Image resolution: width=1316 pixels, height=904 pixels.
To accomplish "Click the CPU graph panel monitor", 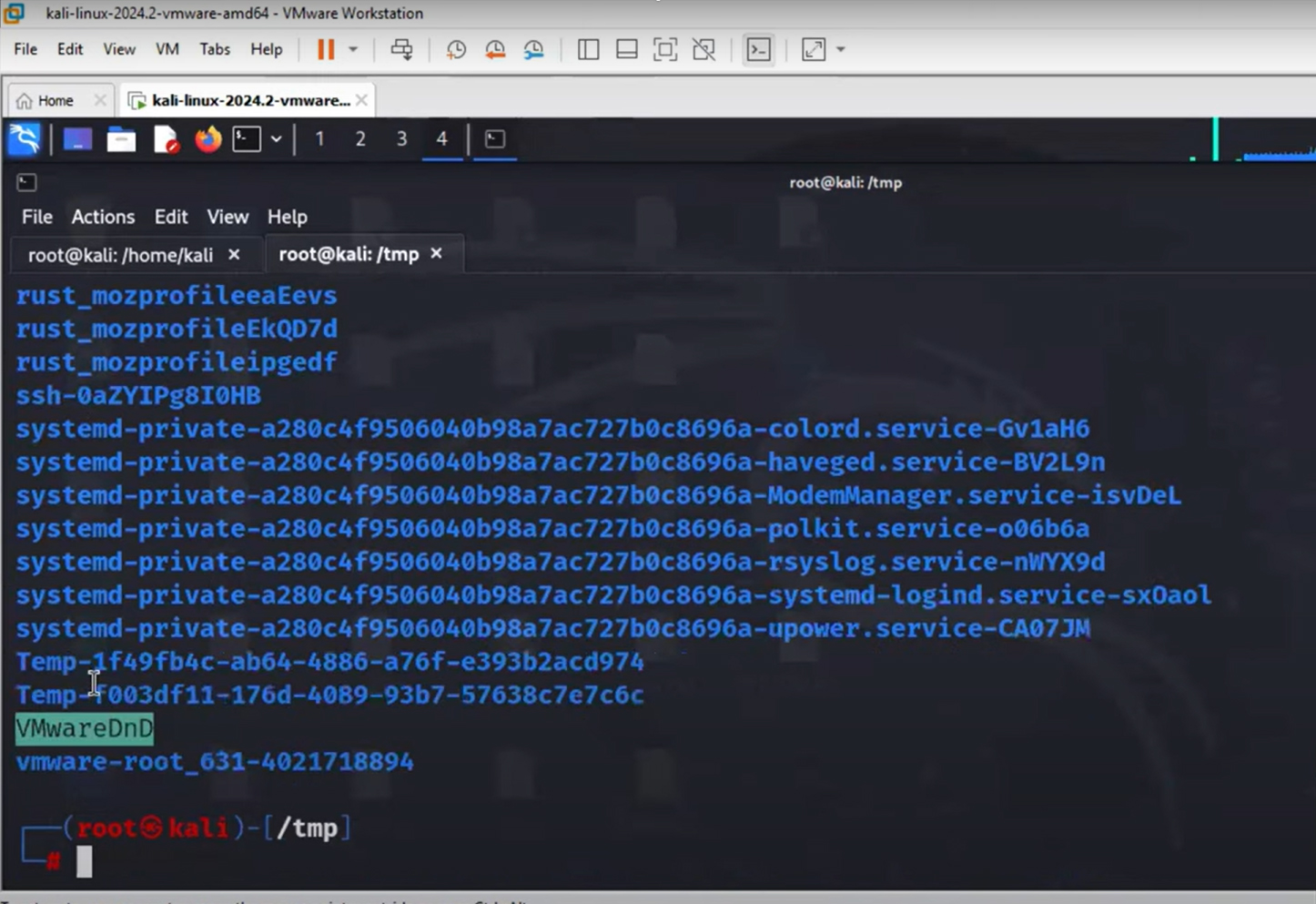I will pos(1254,139).
